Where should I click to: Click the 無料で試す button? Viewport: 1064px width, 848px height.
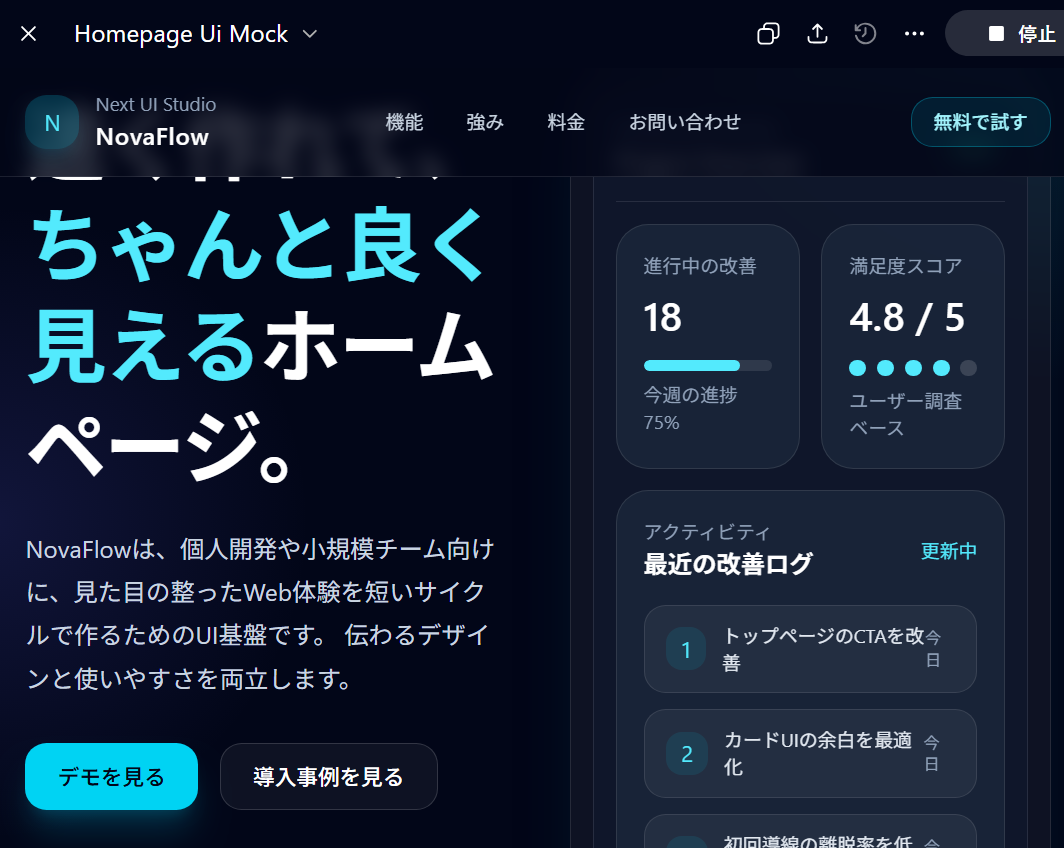[x=980, y=122]
